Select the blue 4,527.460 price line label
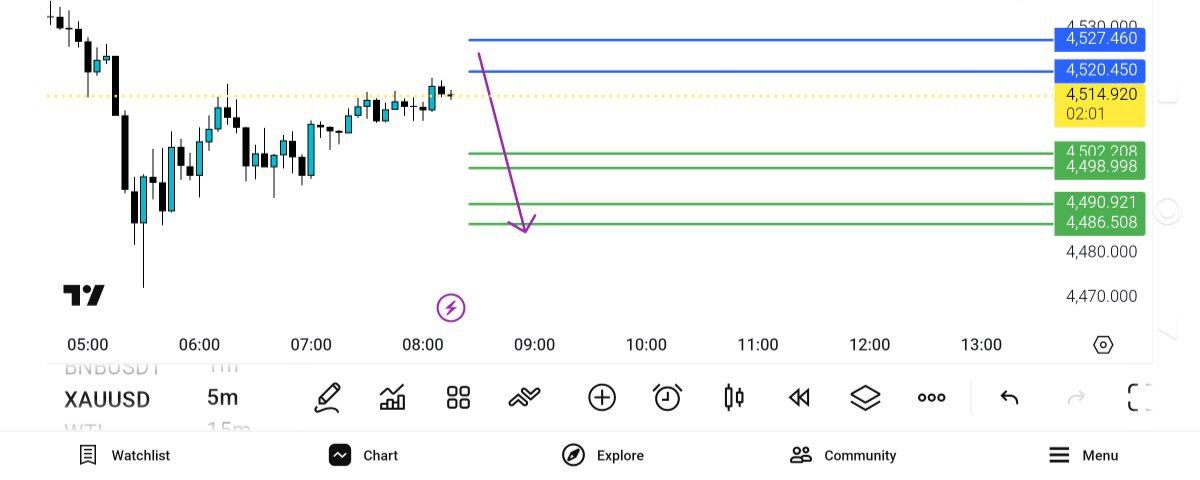 point(1100,39)
